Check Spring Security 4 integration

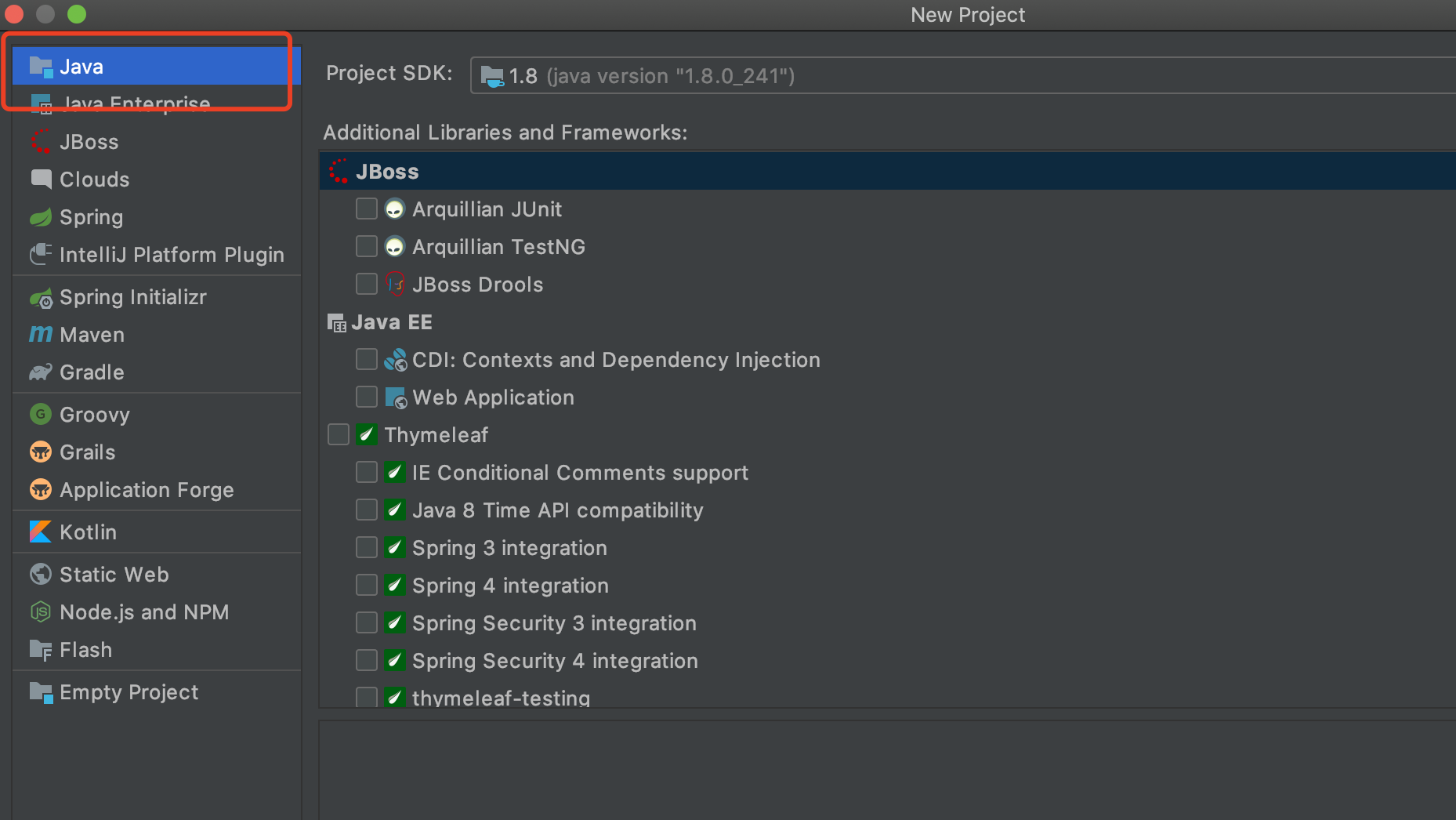pos(367,661)
